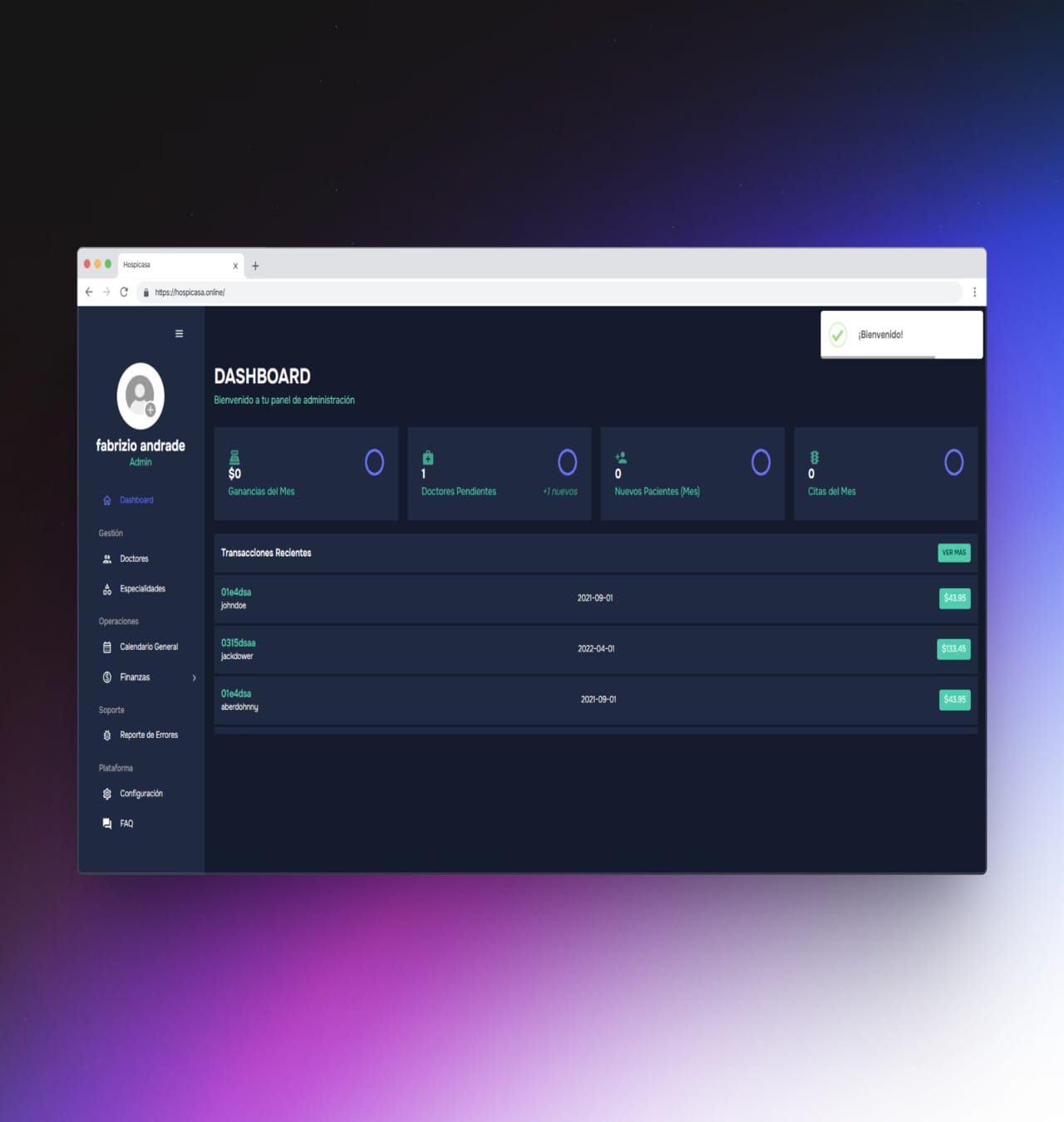Click the progress ring on Citas del Mes
The height and width of the screenshot is (1122, 1064).
click(953, 461)
